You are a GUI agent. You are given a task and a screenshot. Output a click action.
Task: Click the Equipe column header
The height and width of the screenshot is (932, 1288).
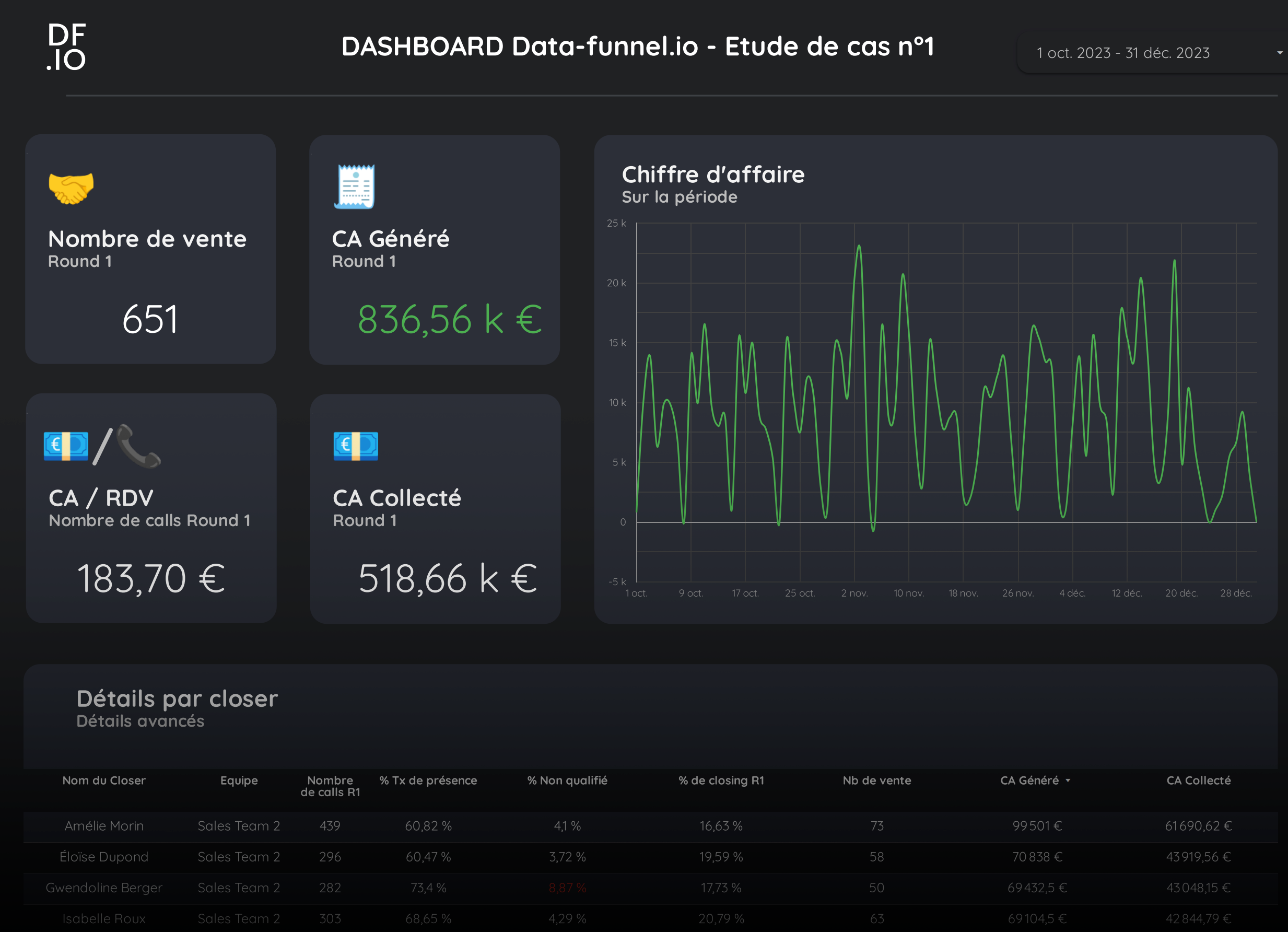click(x=239, y=780)
